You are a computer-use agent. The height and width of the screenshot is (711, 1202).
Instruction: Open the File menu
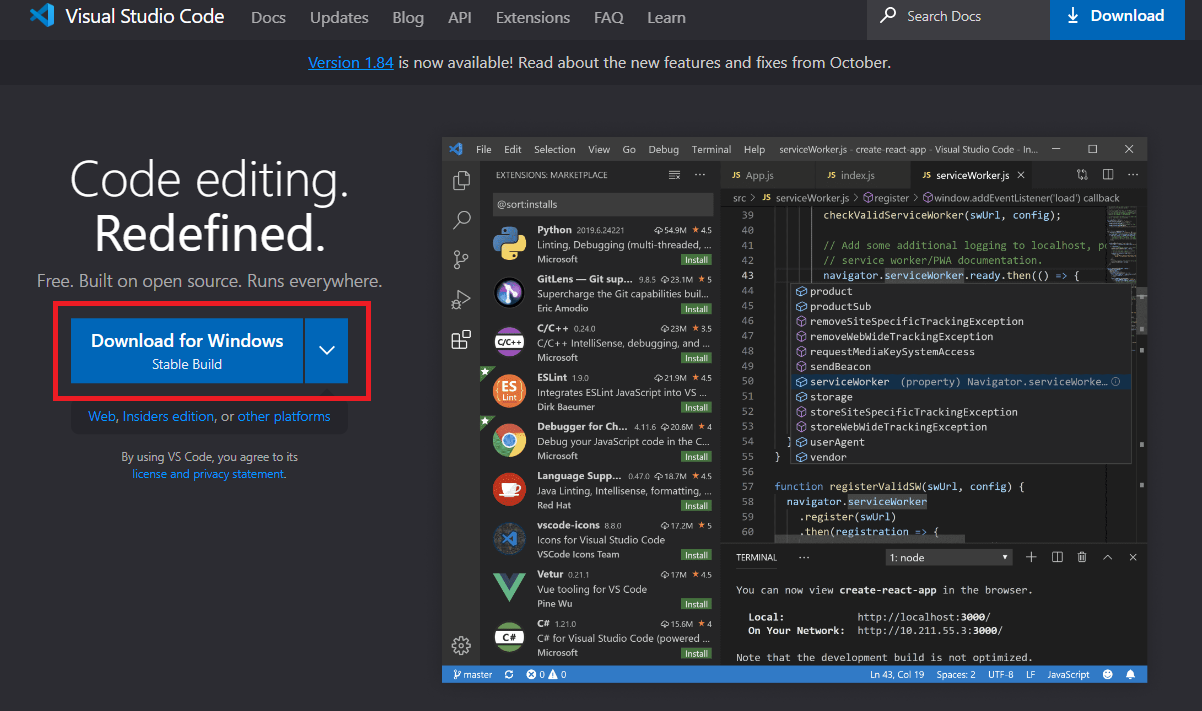[x=484, y=149]
